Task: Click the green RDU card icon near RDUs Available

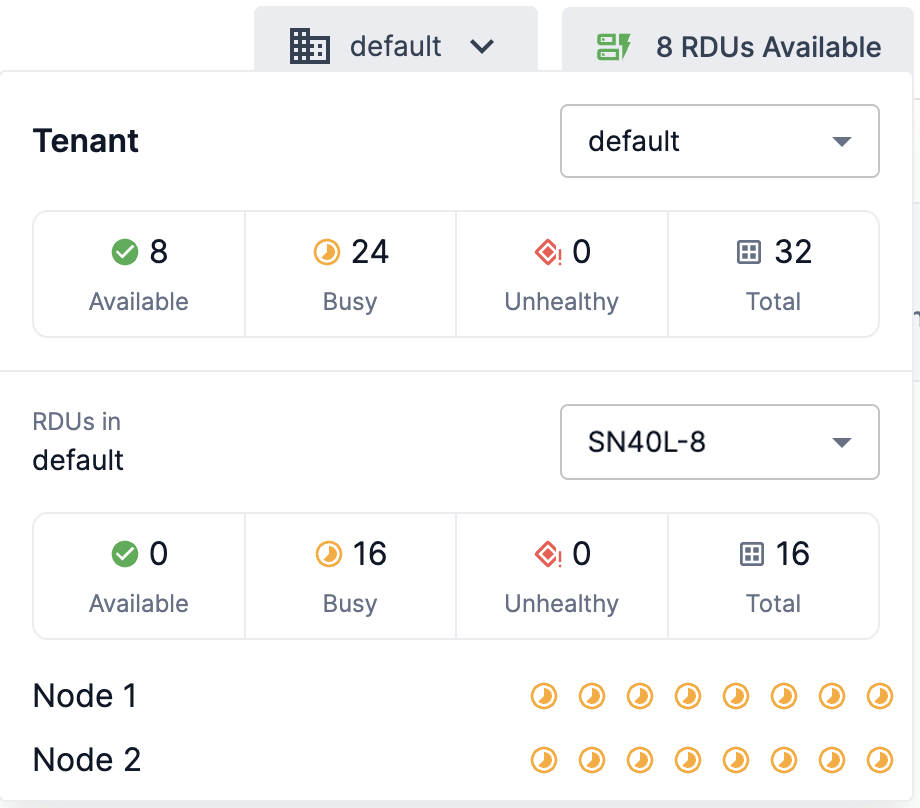Action: (613, 45)
